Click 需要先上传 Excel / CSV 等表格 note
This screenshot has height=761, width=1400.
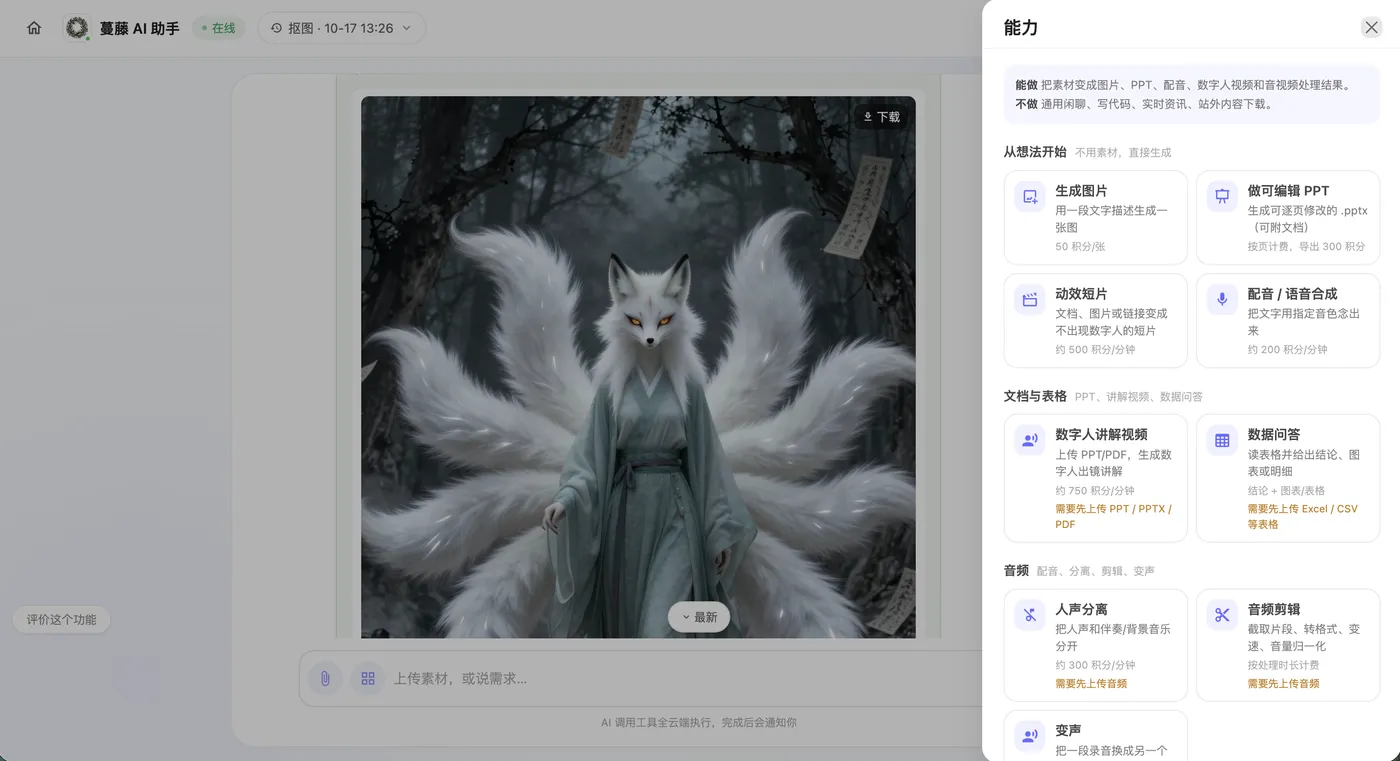(x=1302, y=516)
